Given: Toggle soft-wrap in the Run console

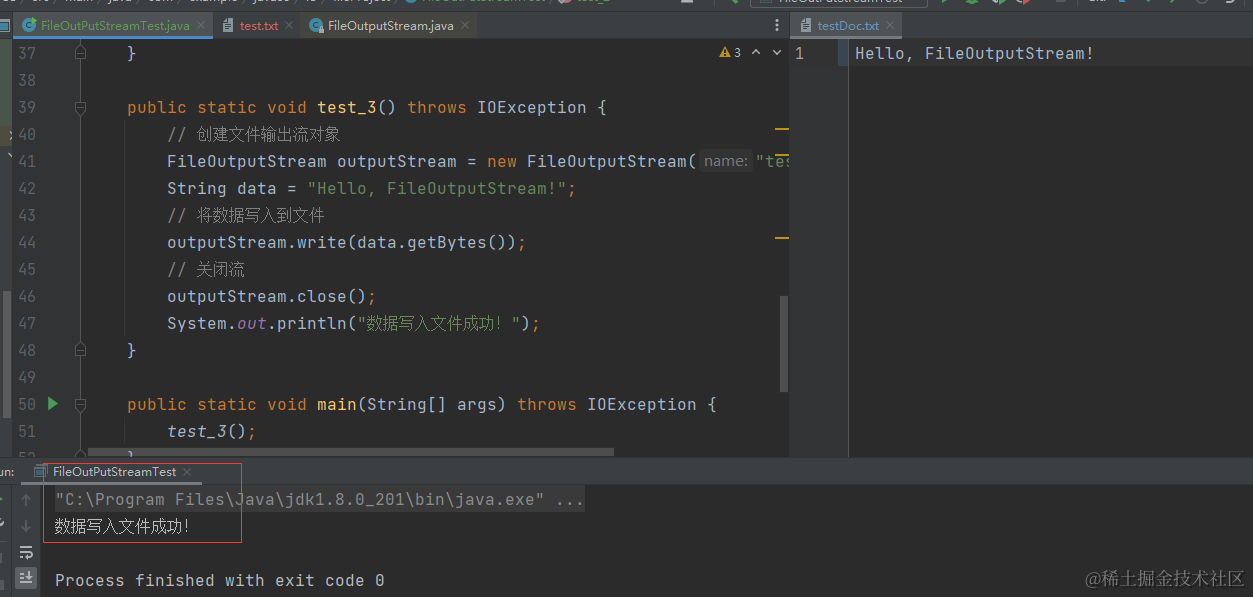Looking at the screenshot, I should pos(26,552).
